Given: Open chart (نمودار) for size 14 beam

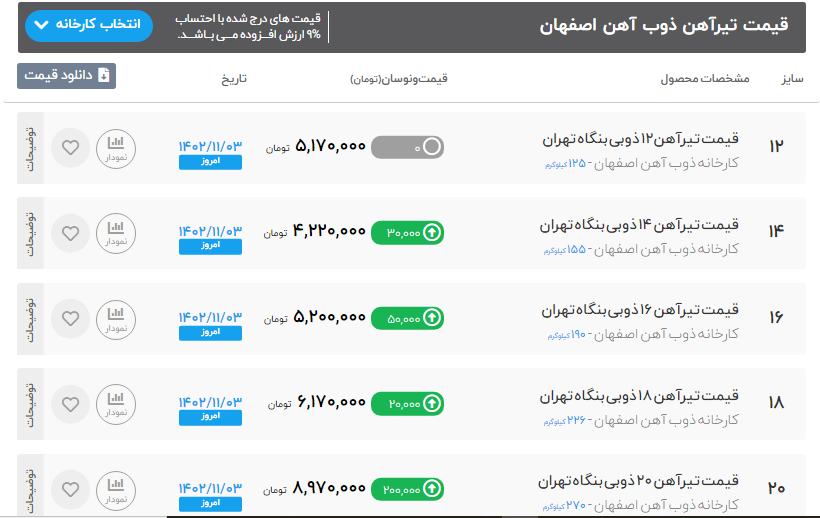Looking at the screenshot, I should click(x=115, y=233).
